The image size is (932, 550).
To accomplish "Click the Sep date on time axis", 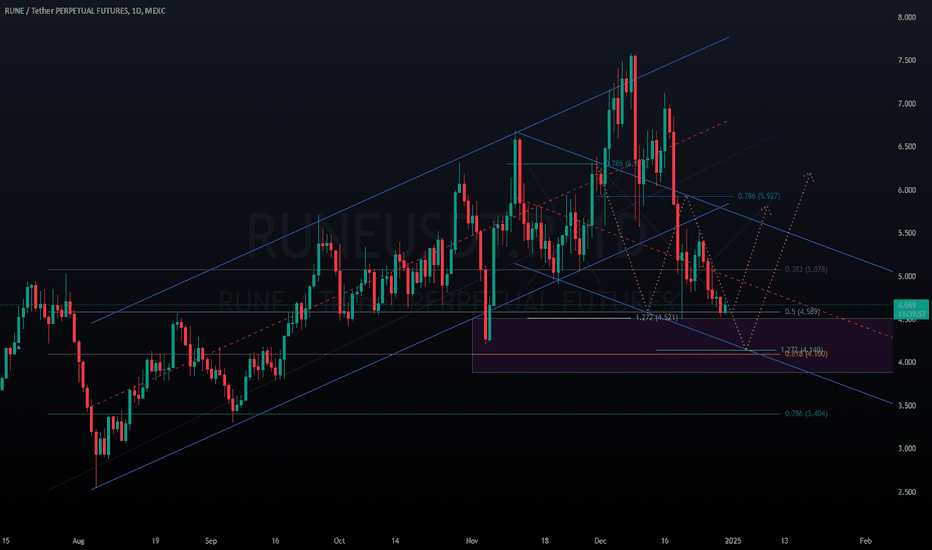I will 211,541.
